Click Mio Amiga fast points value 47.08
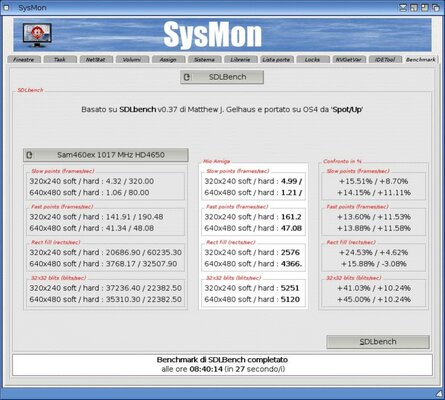 [x=291, y=228]
